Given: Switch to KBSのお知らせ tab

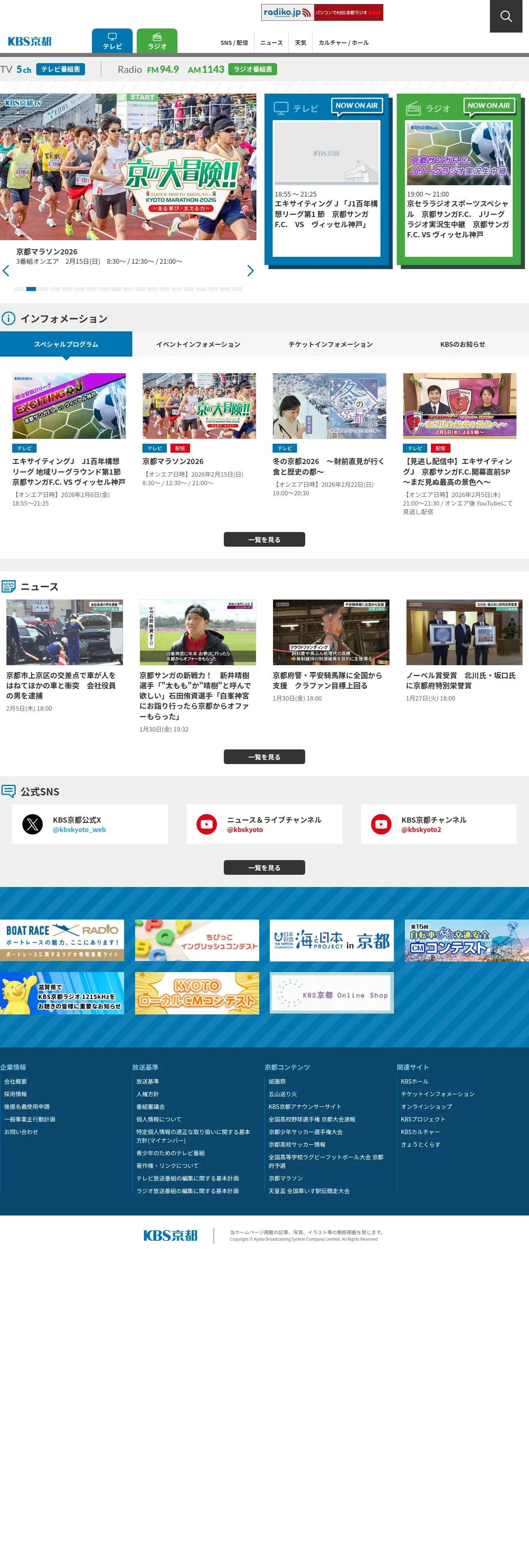Looking at the screenshot, I should tap(463, 344).
